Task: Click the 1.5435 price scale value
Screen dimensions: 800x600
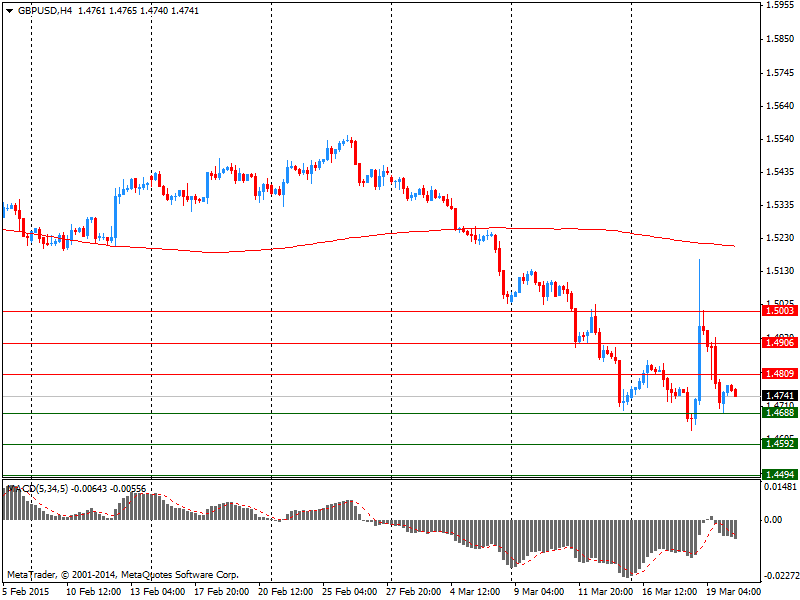Action: pyautogui.click(x=780, y=171)
